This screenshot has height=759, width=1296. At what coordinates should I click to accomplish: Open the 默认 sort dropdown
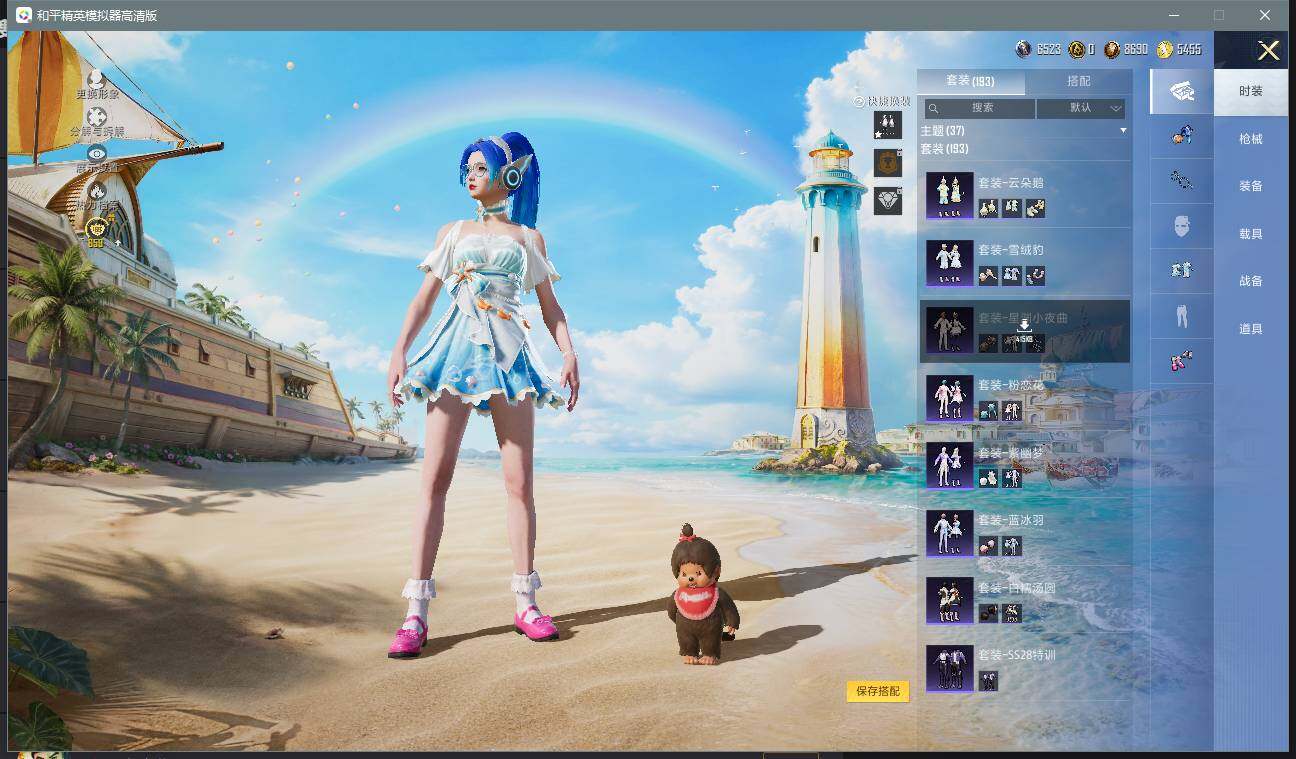pyautogui.click(x=1081, y=108)
